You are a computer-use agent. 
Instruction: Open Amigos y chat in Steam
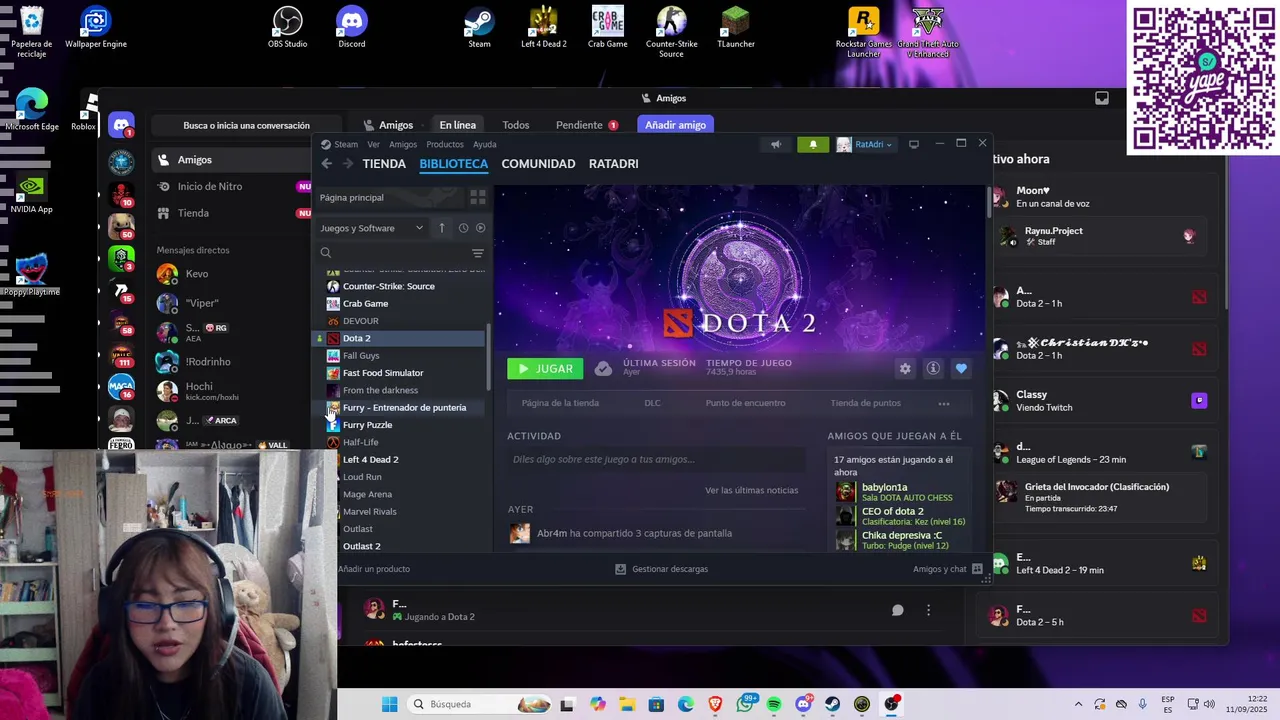(x=947, y=569)
